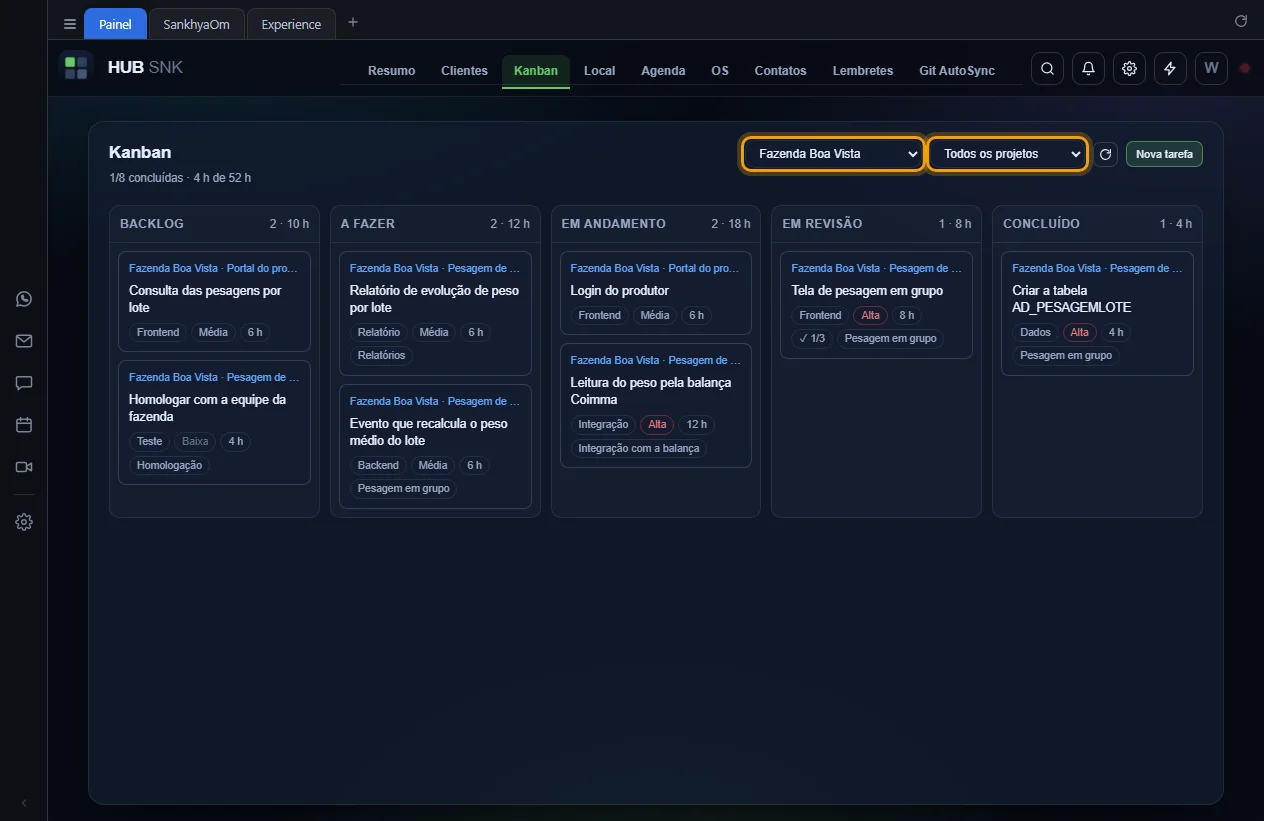Go to Contatos menu item
The height and width of the screenshot is (821, 1264).
780,71
